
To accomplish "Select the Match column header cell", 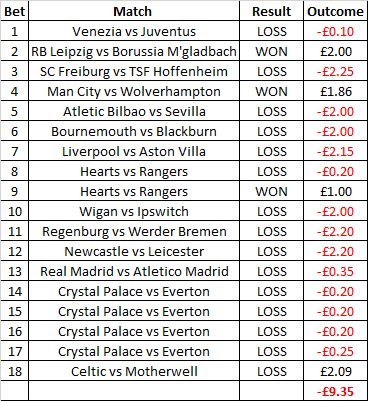I will pos(134,11).
